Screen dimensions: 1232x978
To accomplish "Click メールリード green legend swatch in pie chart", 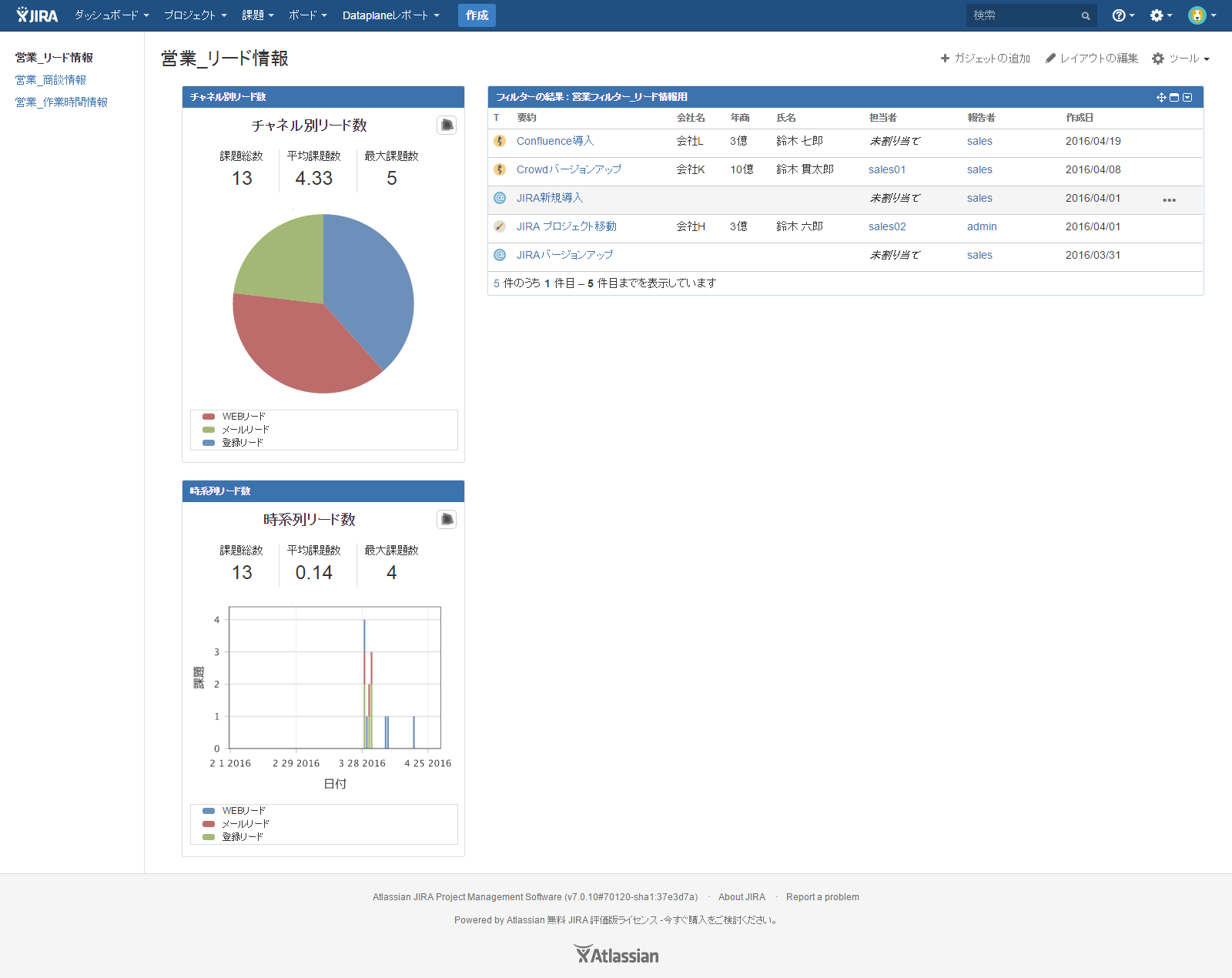I will click(209, 430).
